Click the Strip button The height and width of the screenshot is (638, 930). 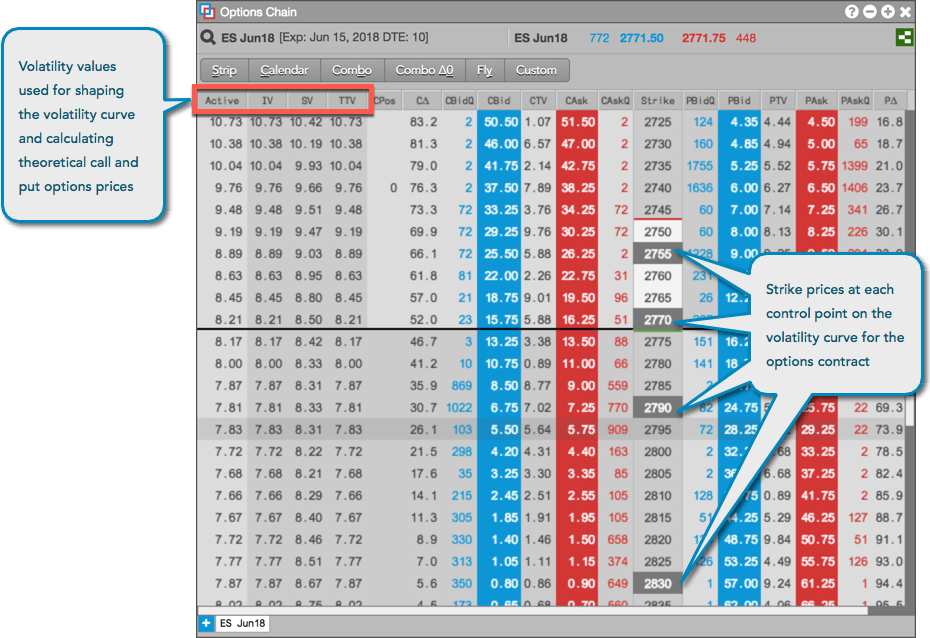pos(223,70)
